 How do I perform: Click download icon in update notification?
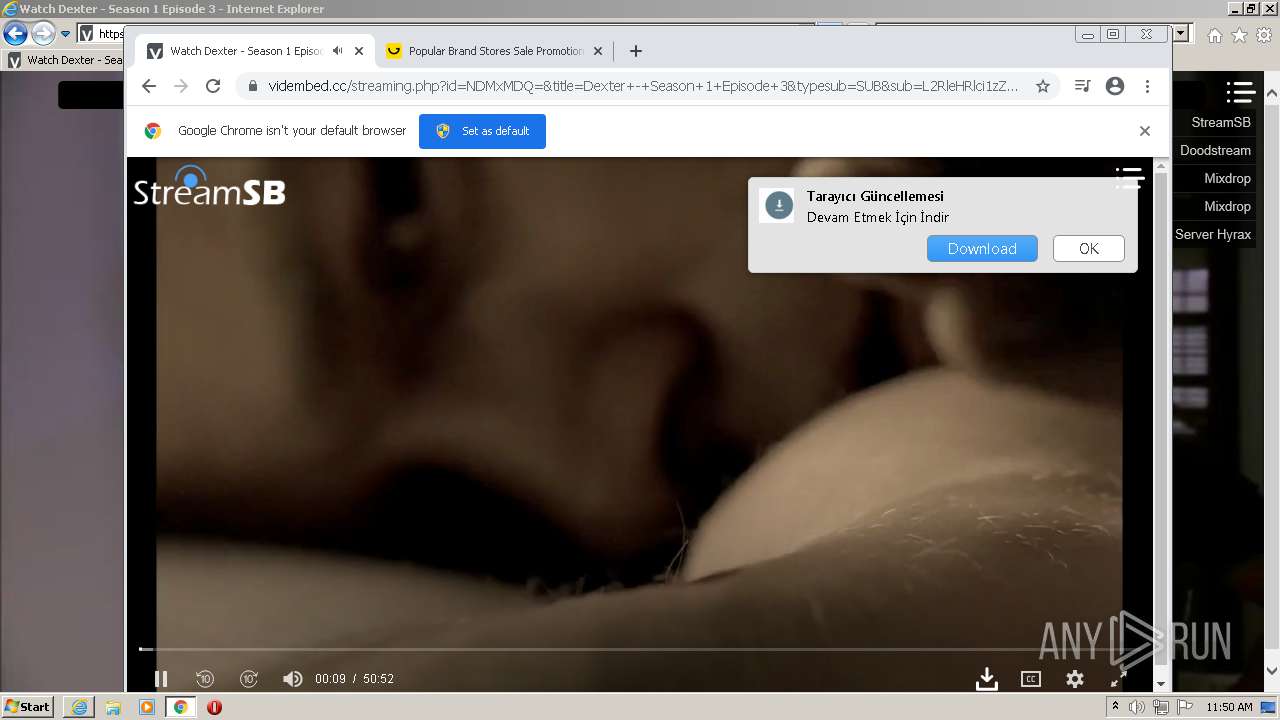(779, 205)
